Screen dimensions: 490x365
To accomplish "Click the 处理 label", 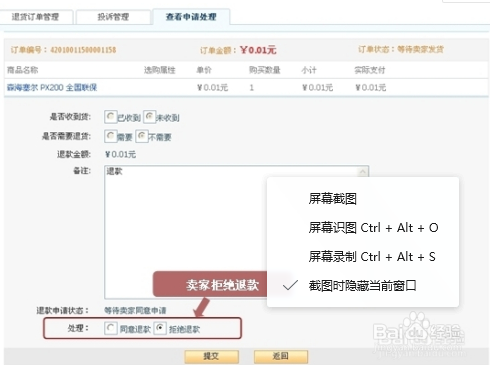I will pos(78,328).
